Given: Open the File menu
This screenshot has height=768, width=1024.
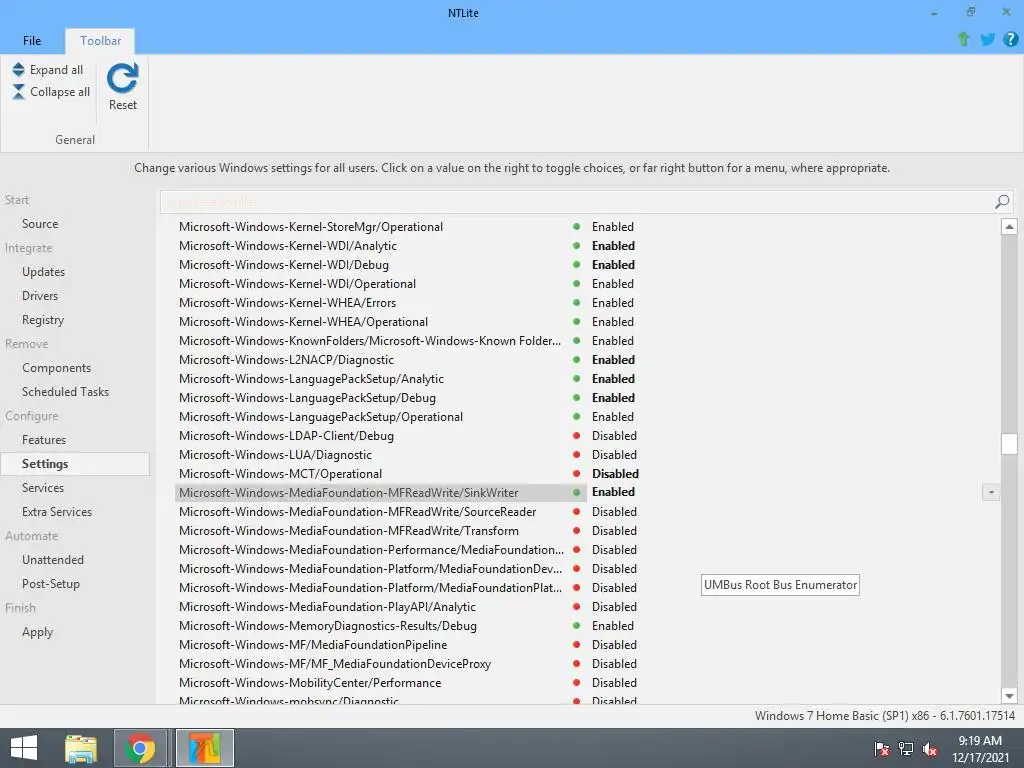Looking at the screenshot, I should [32, 40].
